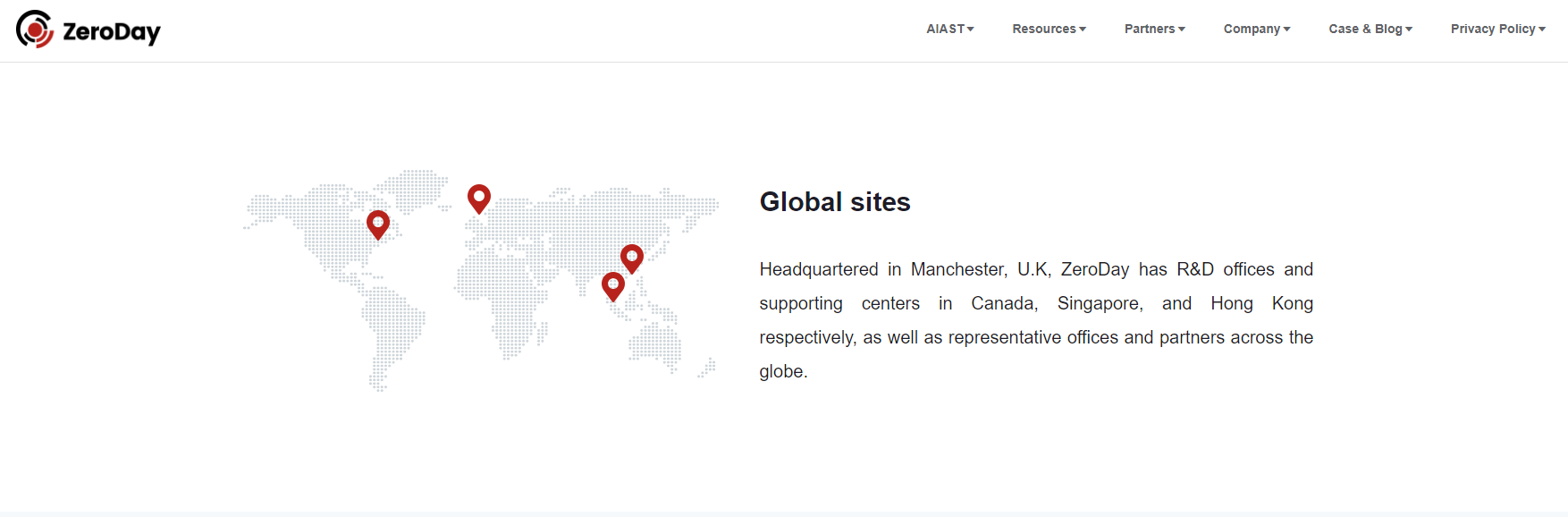Open the Privacy Policy menu
Image resolution: width=1568 pixels, height=517 pixels.
[1498, 29]
